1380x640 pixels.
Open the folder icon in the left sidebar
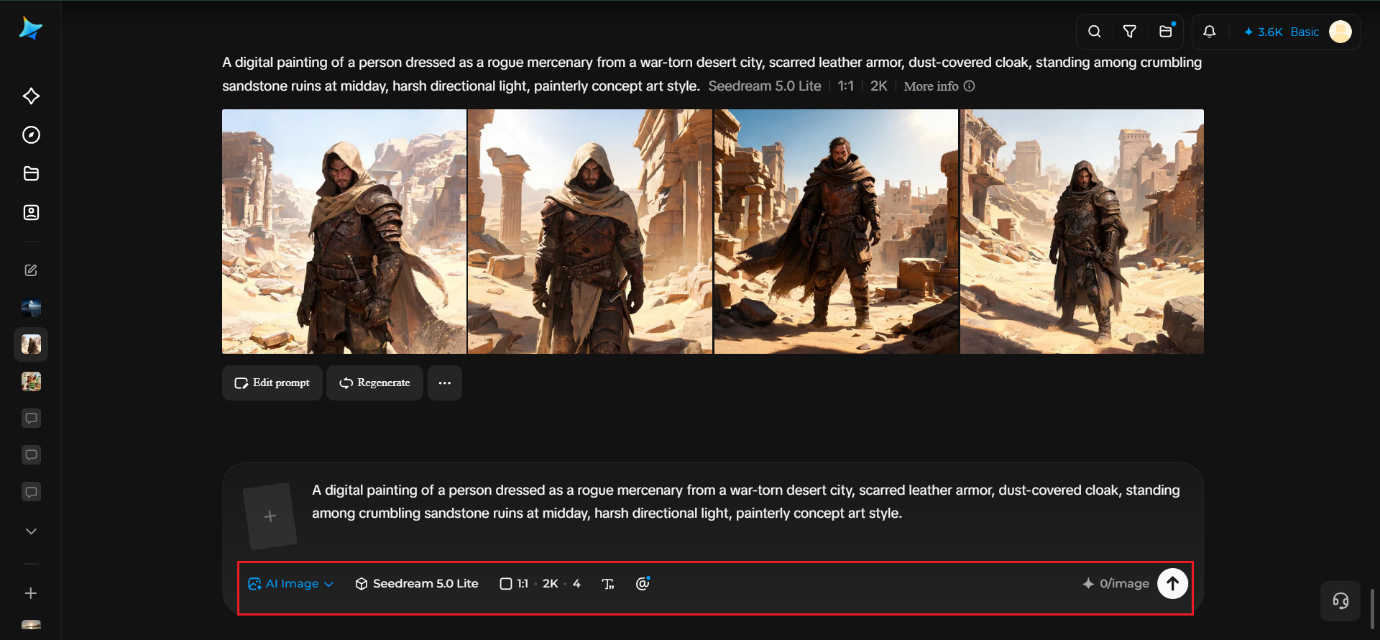[x=31, y=174]
